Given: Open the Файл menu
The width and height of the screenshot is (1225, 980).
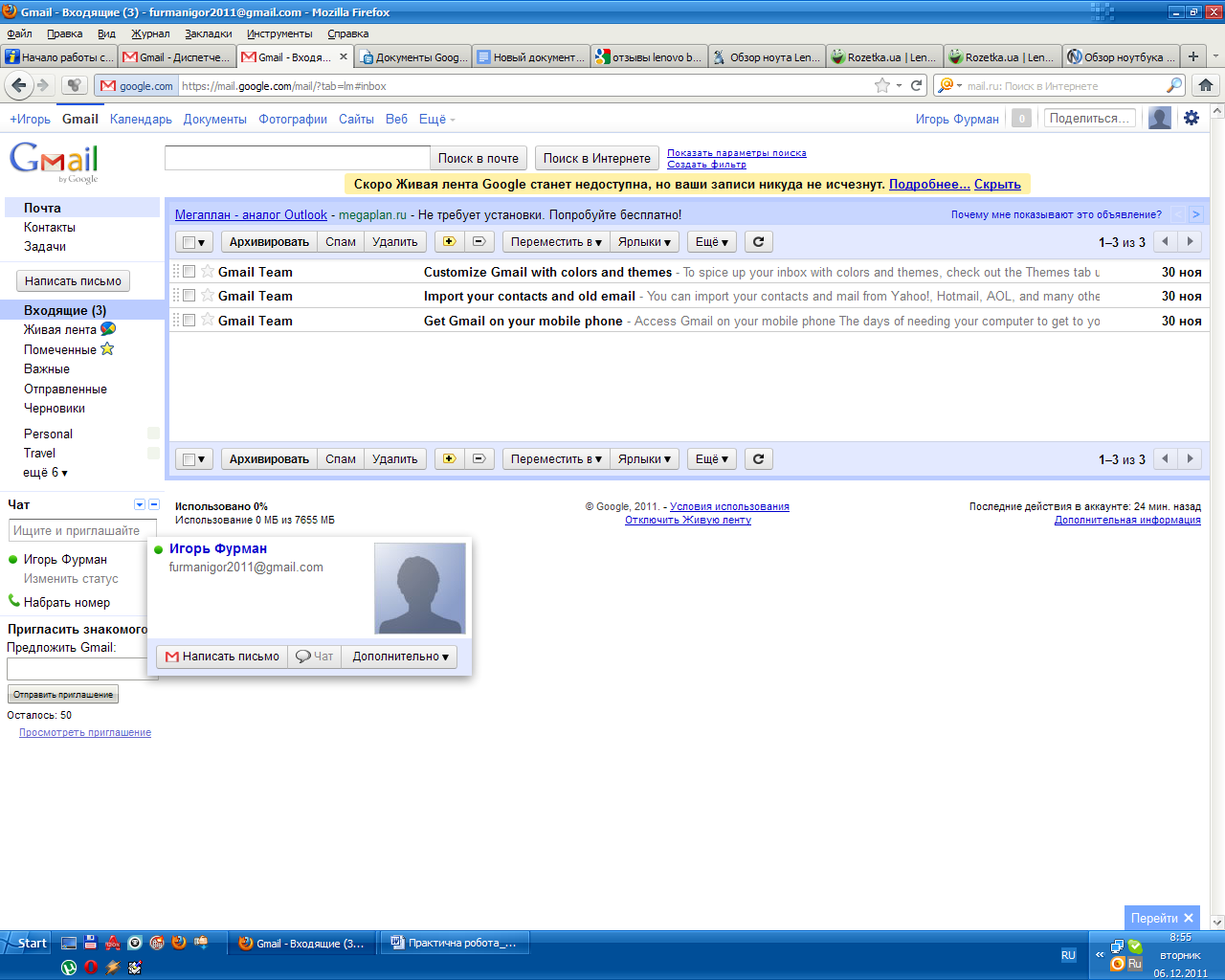Looking at the screenshot, I should (19, 33).
